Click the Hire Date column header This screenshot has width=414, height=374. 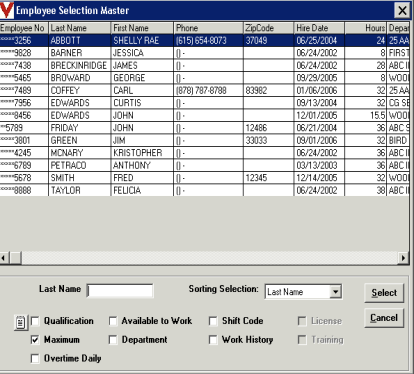[x=319, y=28]
